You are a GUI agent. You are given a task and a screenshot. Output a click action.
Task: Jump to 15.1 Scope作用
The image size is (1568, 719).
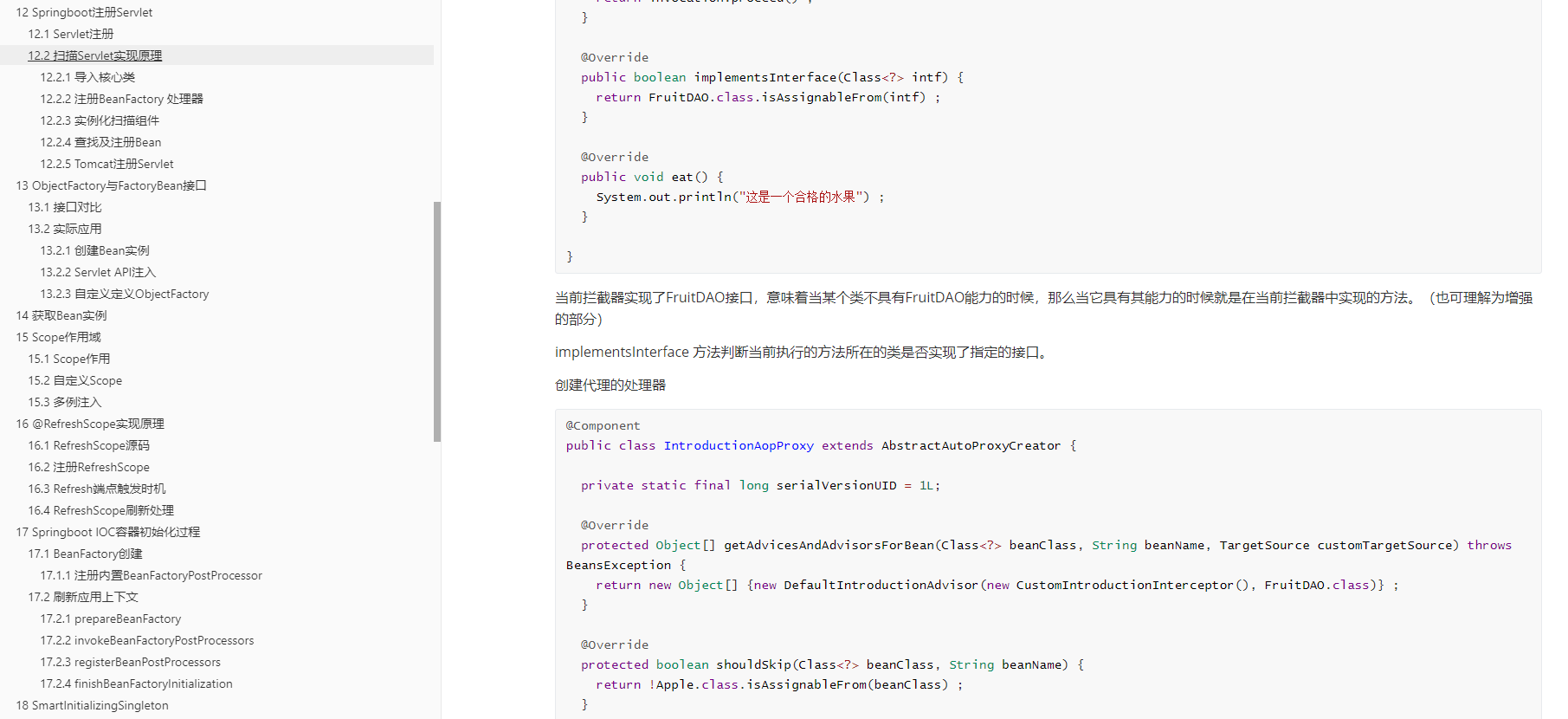69,359
